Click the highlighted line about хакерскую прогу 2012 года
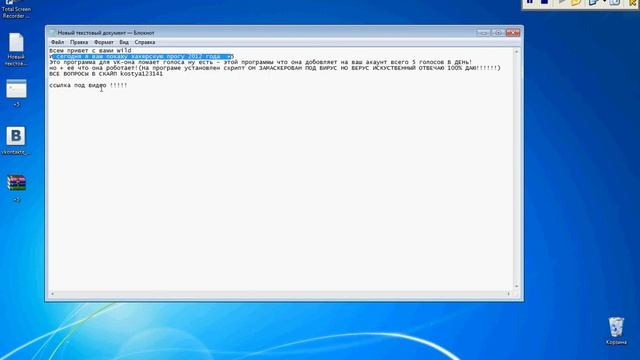640x360 pixels. (x=142, y=56)
